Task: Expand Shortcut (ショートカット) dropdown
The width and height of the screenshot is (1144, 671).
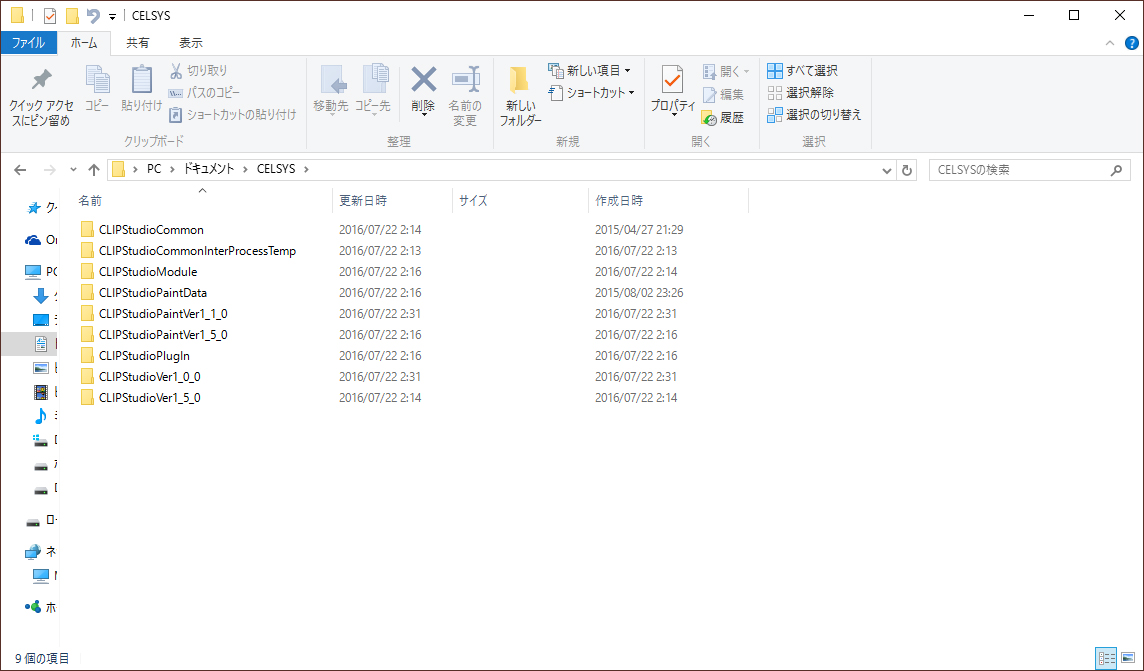Action: point(631,93)
